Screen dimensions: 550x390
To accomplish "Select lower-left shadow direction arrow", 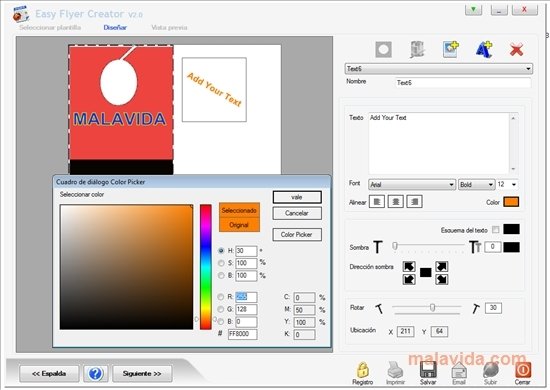I will point(409,280).
